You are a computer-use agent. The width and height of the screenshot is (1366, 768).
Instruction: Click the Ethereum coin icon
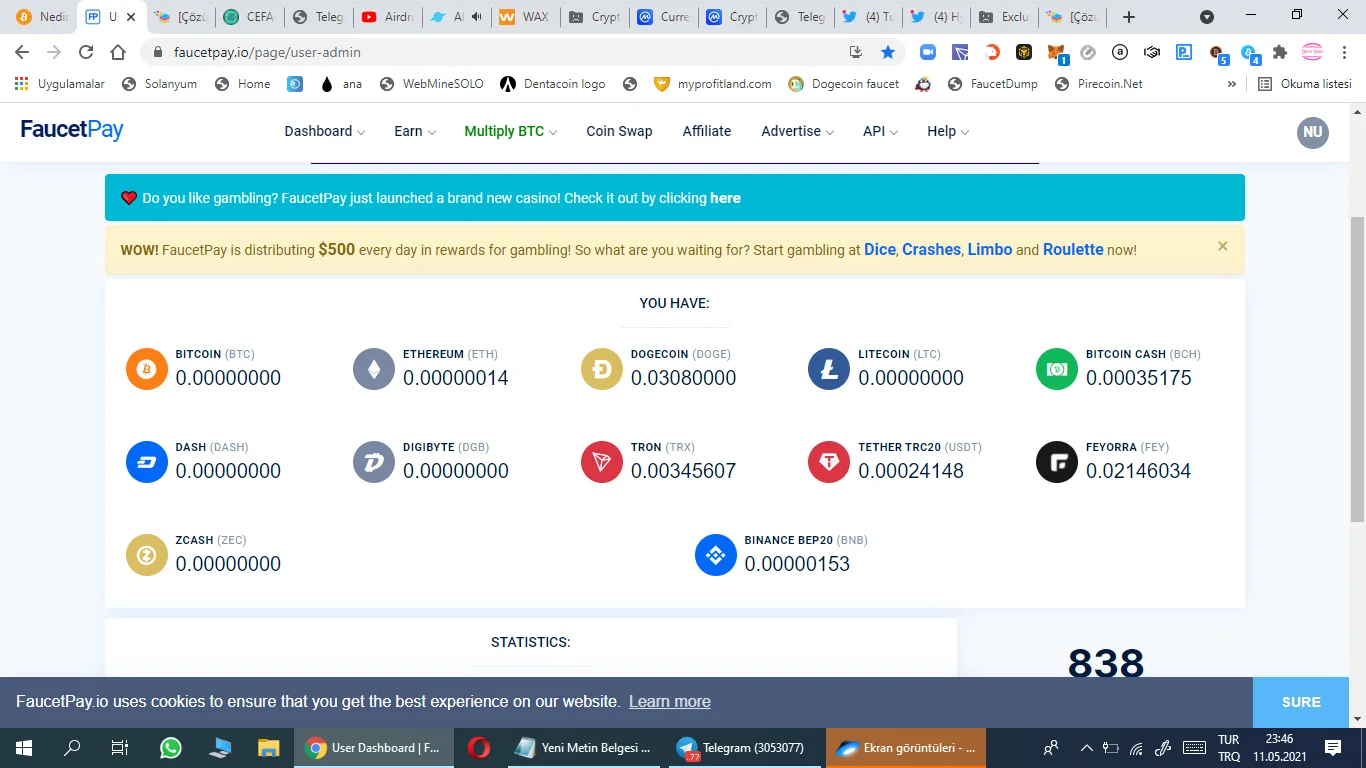[x=374, y=369]
